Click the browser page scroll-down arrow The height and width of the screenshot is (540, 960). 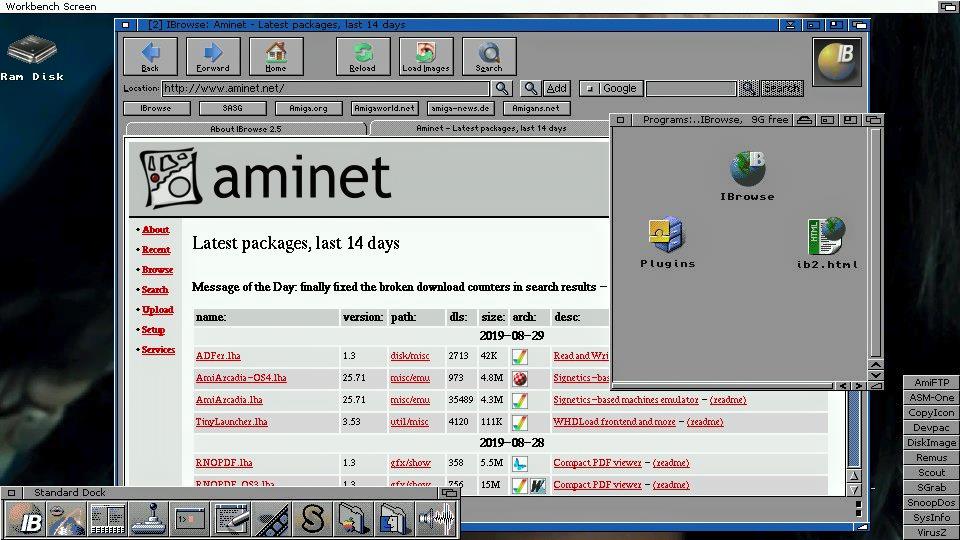point(853,490)
